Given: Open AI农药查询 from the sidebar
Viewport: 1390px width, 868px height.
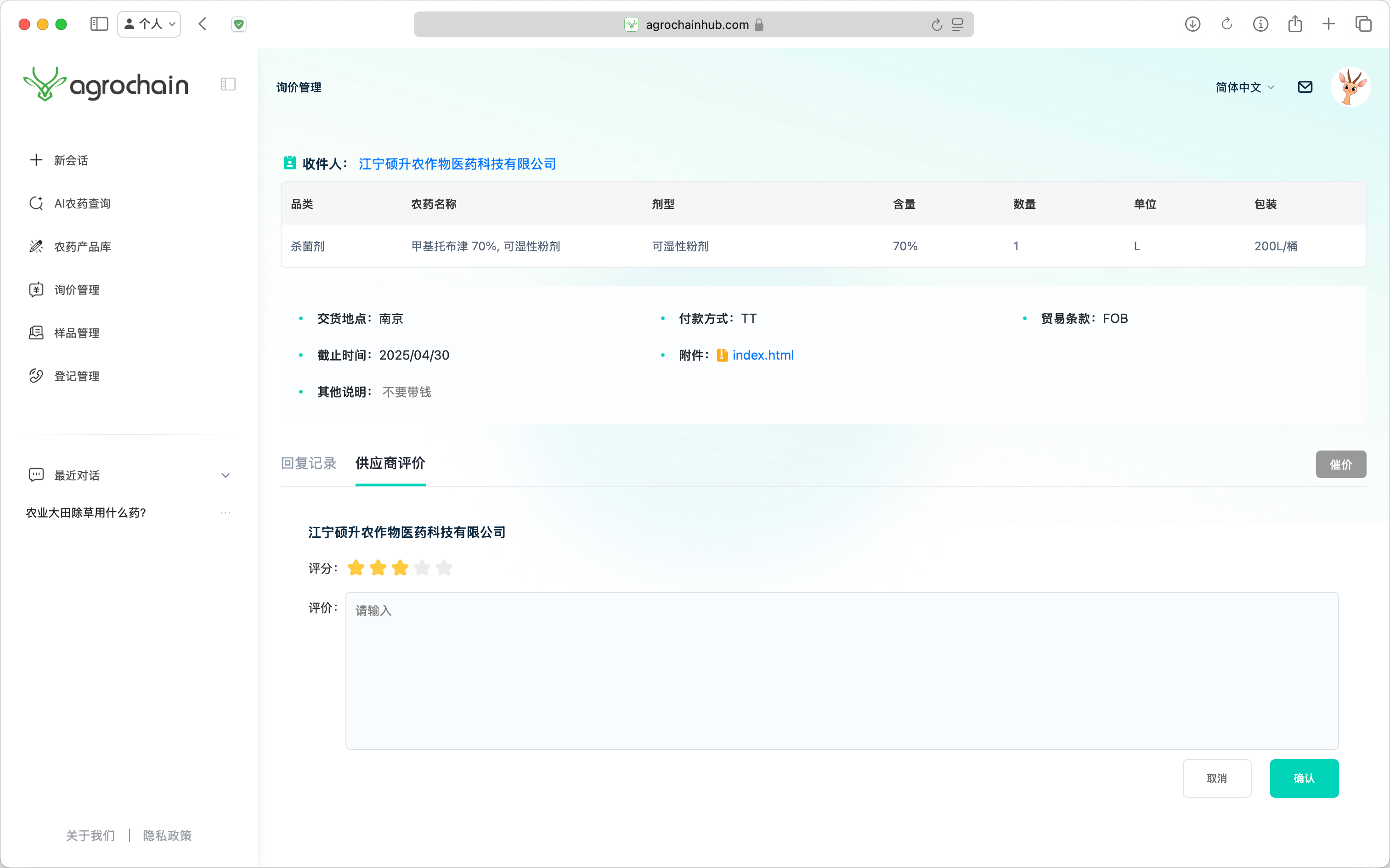Looking at the screenshot, I should [81, 203].
